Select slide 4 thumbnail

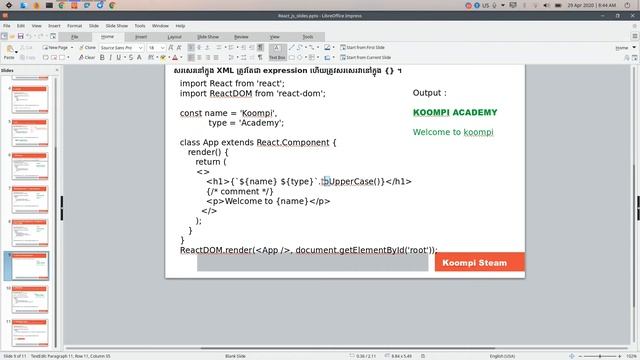click(30, 99)
